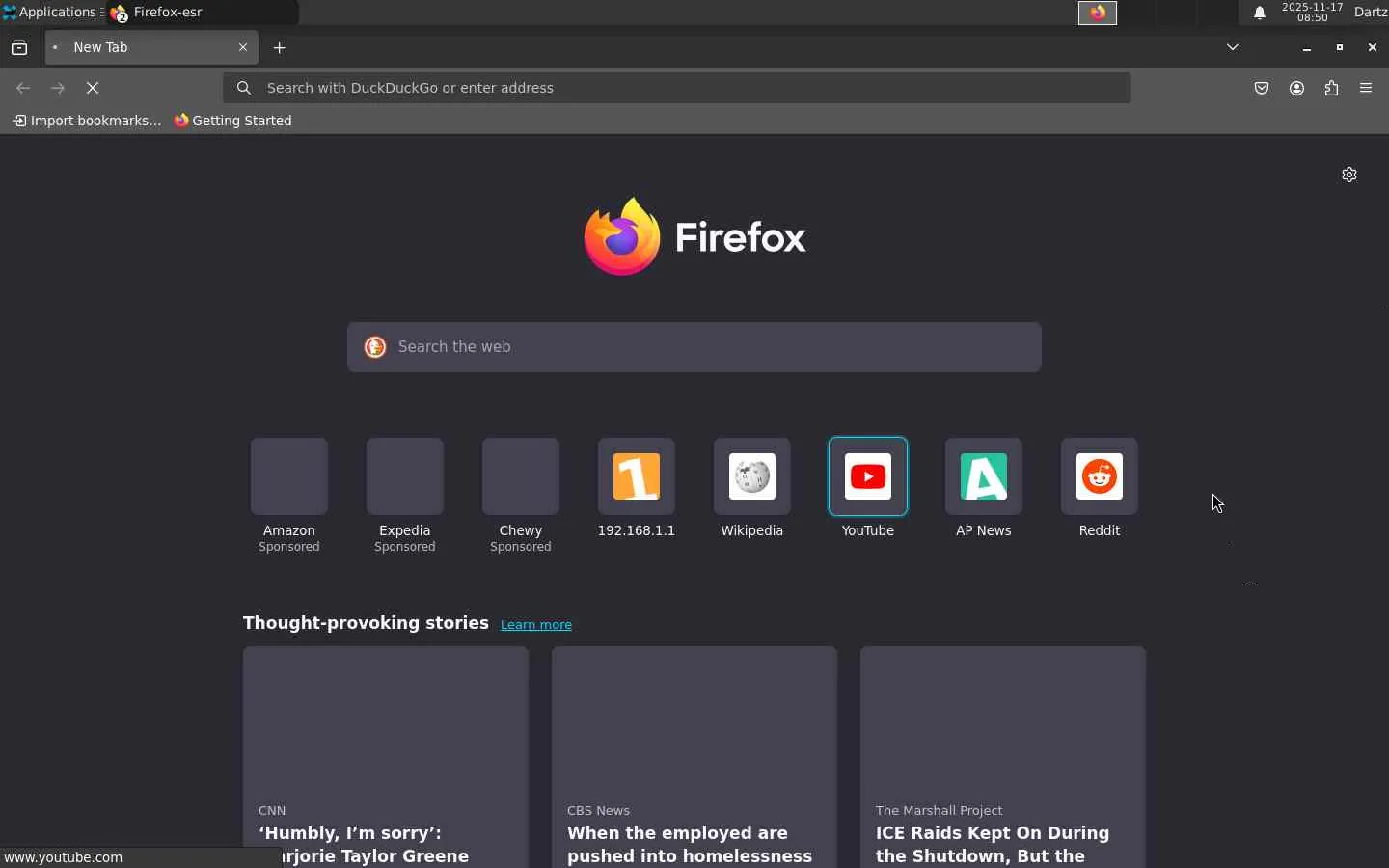Open the Firefox View icon
Image resolution: width=1389 pixels, height=868 pixels.
click(x=19, y=47)
